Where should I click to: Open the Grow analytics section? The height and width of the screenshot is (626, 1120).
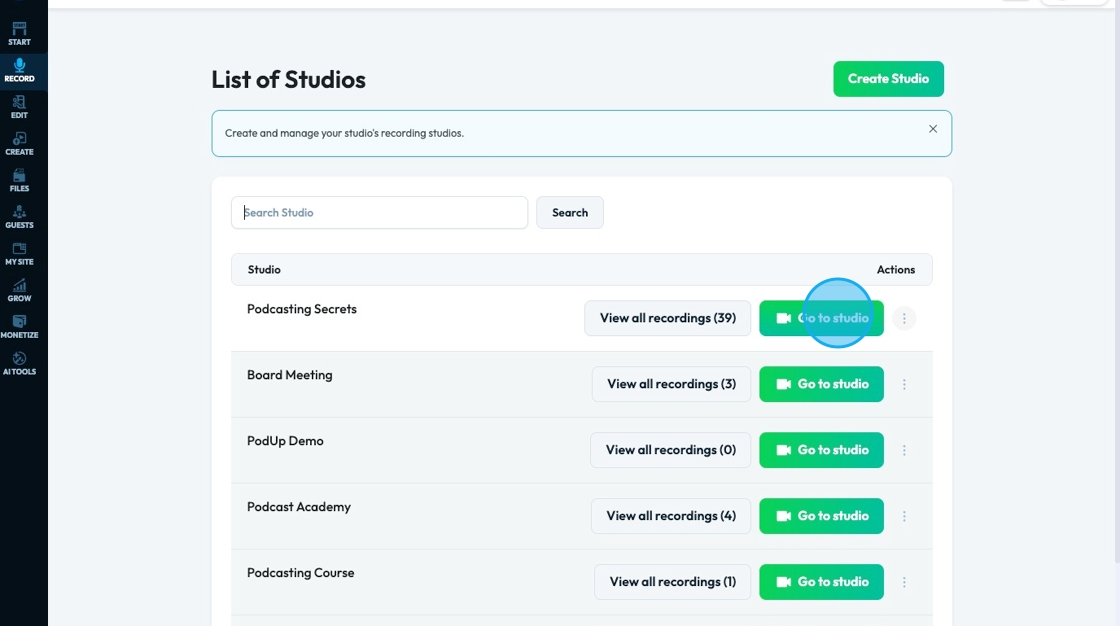19,290
